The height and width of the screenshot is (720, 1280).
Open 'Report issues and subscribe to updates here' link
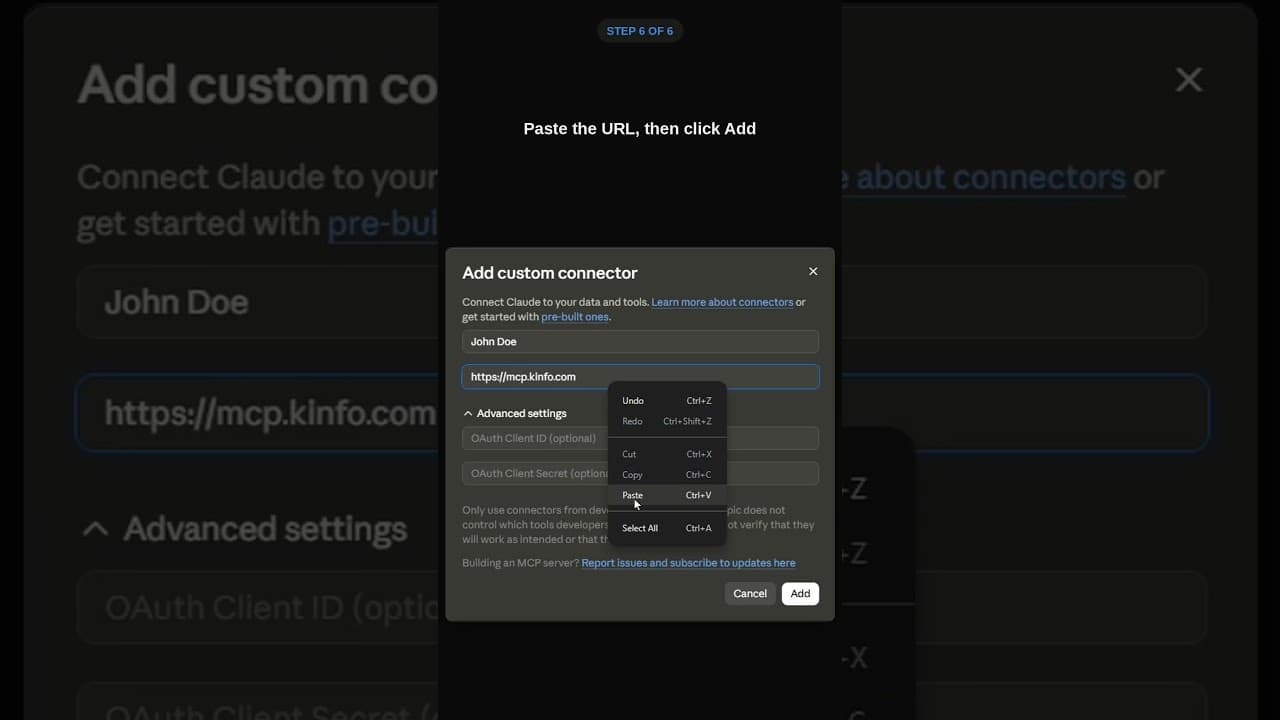(x=688, y=563)
